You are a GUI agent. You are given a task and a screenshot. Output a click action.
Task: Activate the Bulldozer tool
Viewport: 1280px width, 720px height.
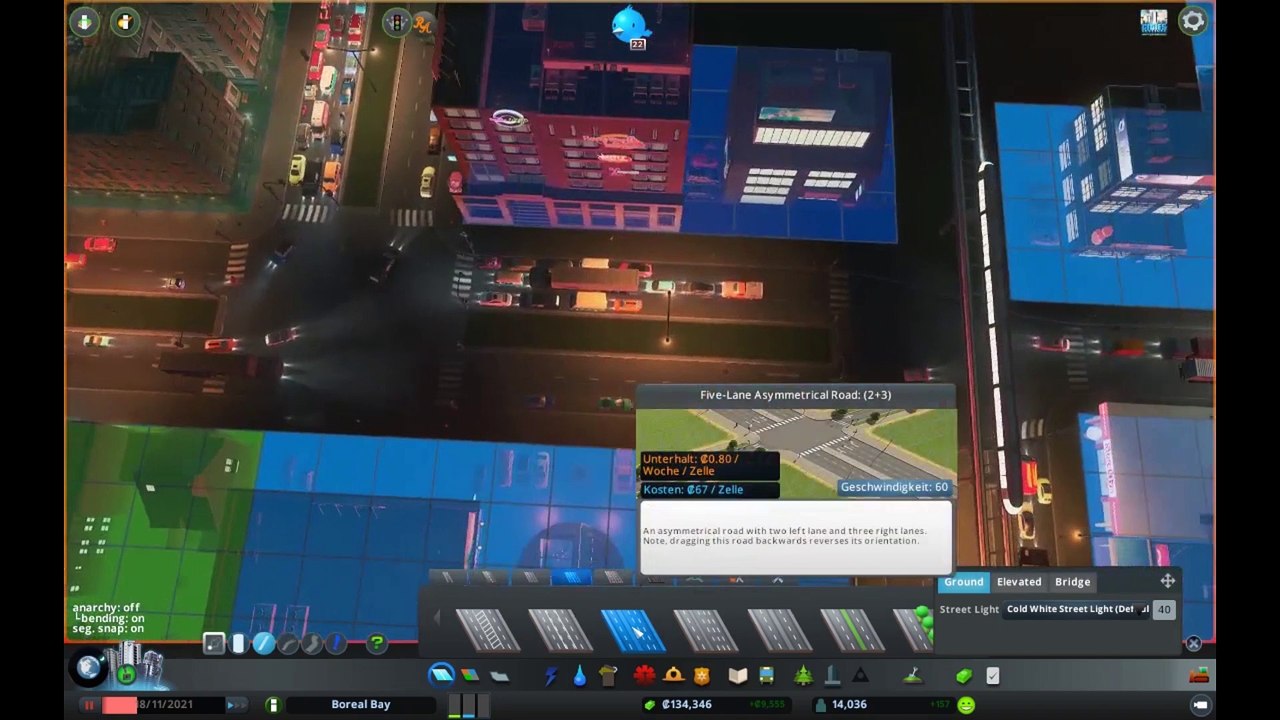point(1199,676)
